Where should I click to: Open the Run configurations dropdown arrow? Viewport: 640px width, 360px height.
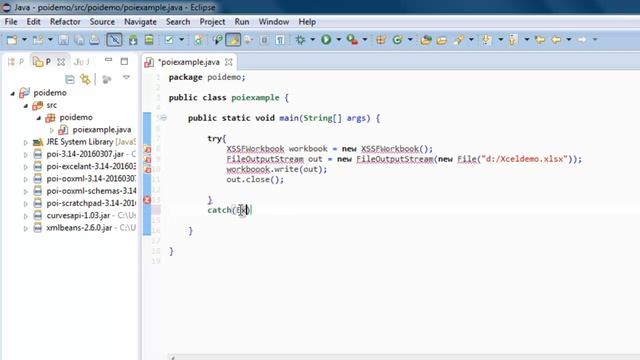[338, 40]
